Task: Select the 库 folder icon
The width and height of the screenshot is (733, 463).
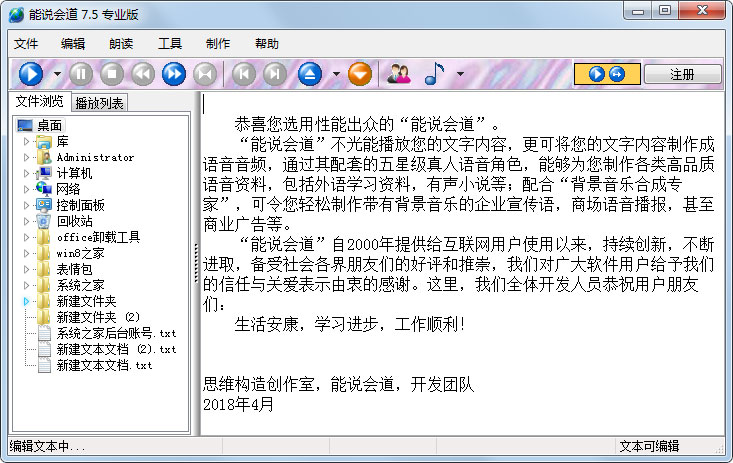Action: pyautogui.click(x=44, y=141)
